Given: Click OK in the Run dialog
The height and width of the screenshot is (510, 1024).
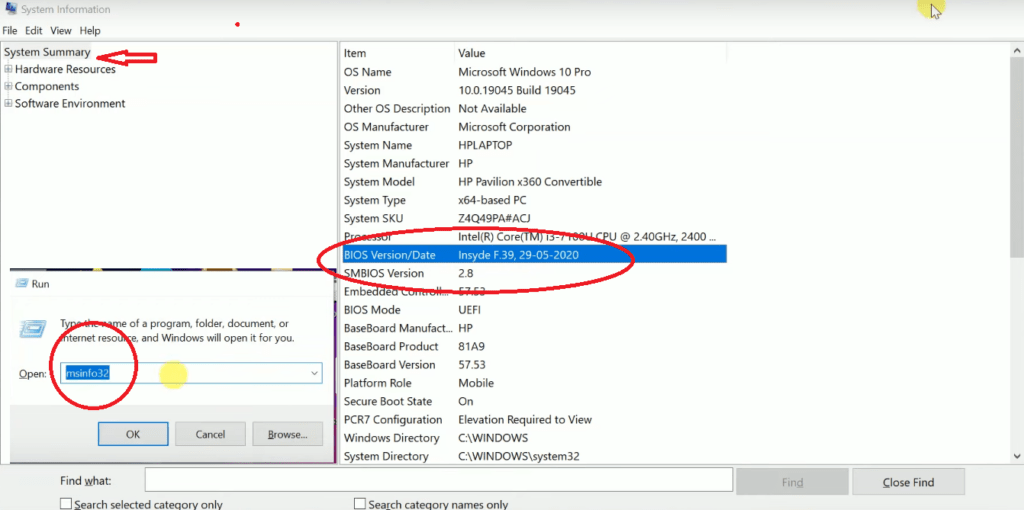Looking at the screenshot, I should click(133, 434).
